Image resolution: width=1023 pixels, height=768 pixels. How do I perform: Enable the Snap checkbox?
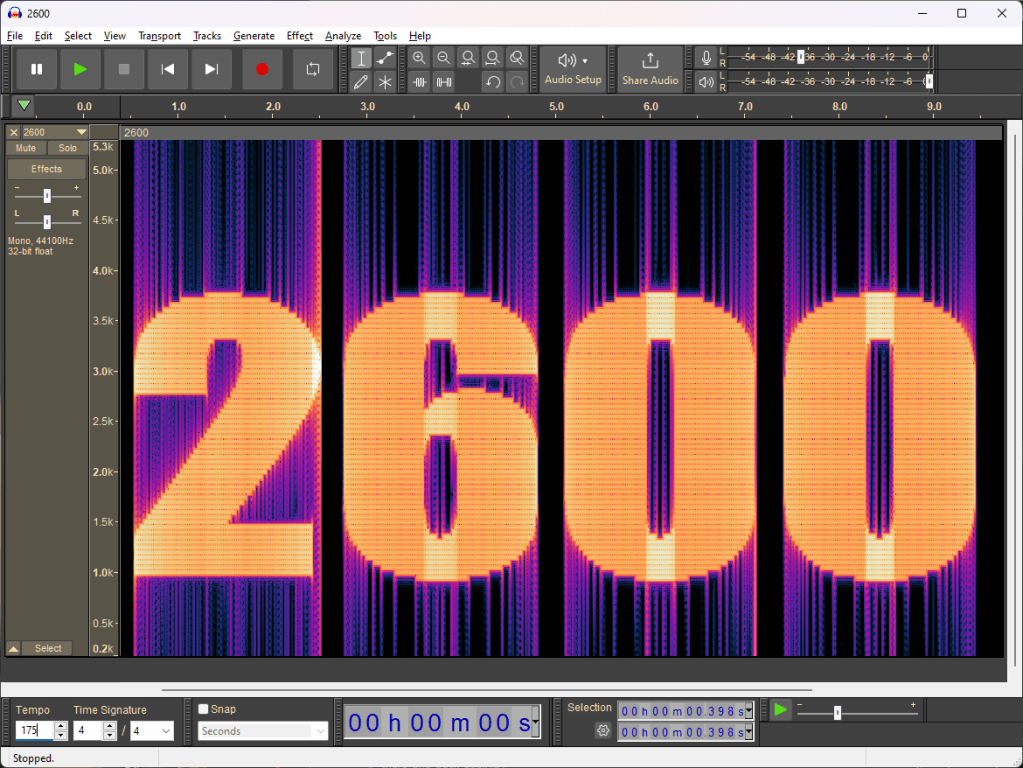tap(204, 709)
